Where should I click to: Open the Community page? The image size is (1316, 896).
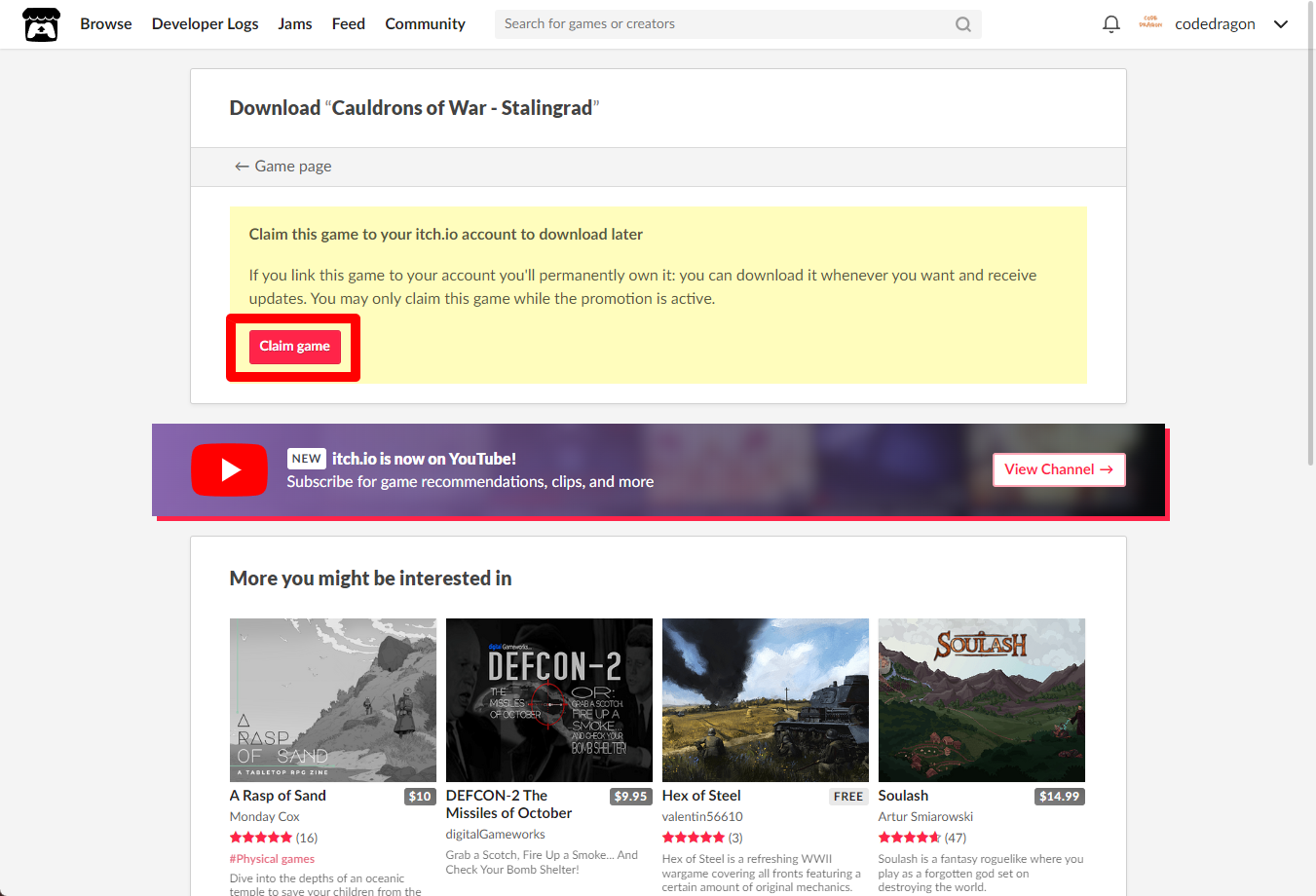(x=425, y=24)
